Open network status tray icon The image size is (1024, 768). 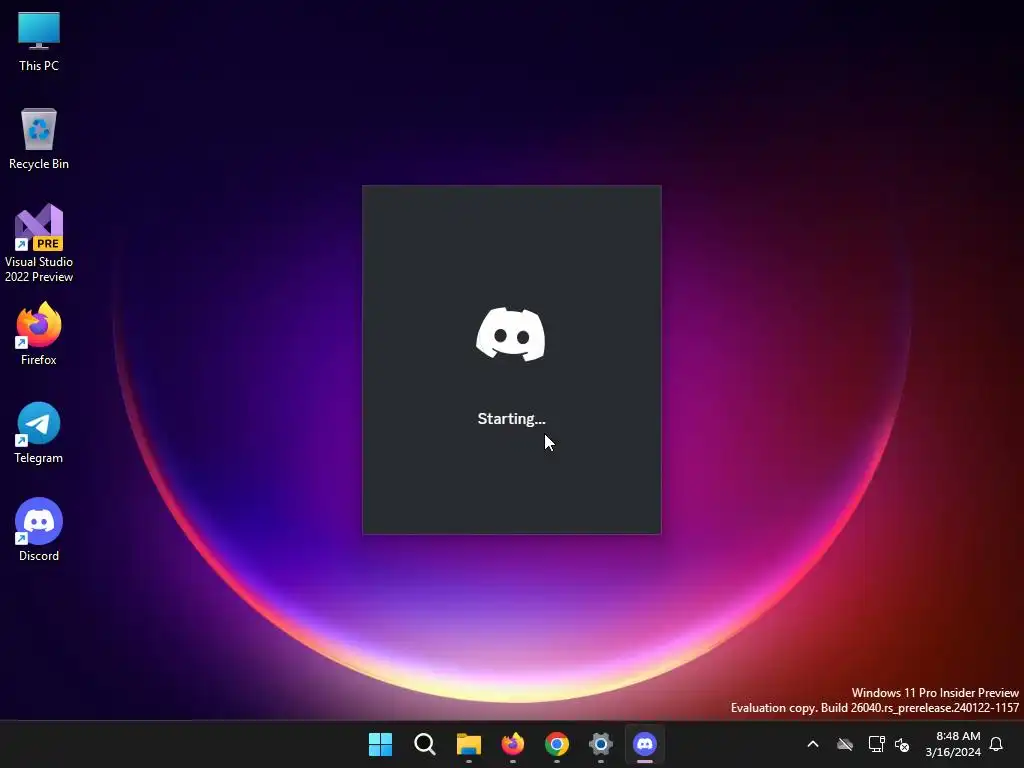876,744
